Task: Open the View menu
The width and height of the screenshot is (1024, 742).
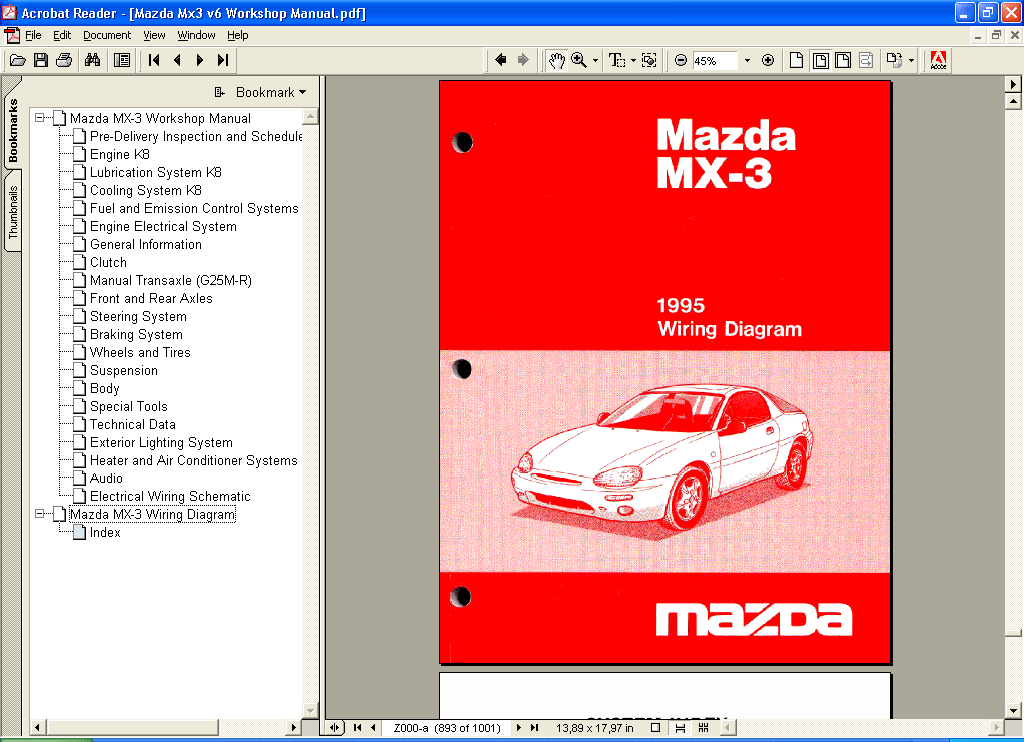Action: (154, 35)
